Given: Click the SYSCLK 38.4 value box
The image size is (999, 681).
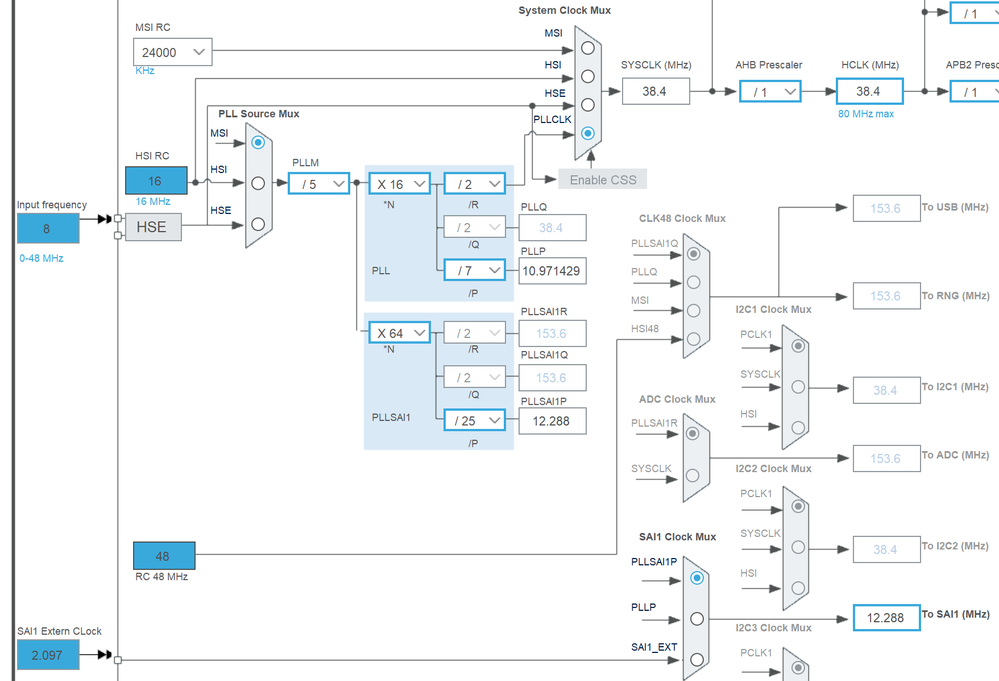Looking at the screenshot, I should pyautogui.click(x=656, y=91).
